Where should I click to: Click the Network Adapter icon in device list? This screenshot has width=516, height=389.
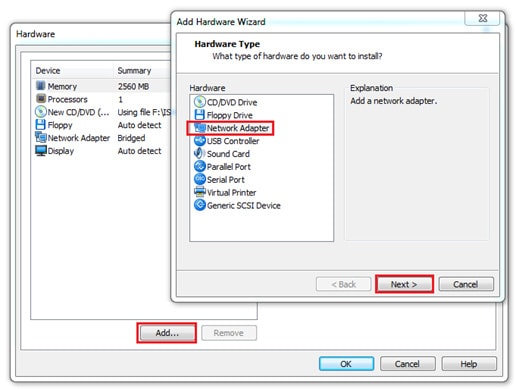[41, 137]
